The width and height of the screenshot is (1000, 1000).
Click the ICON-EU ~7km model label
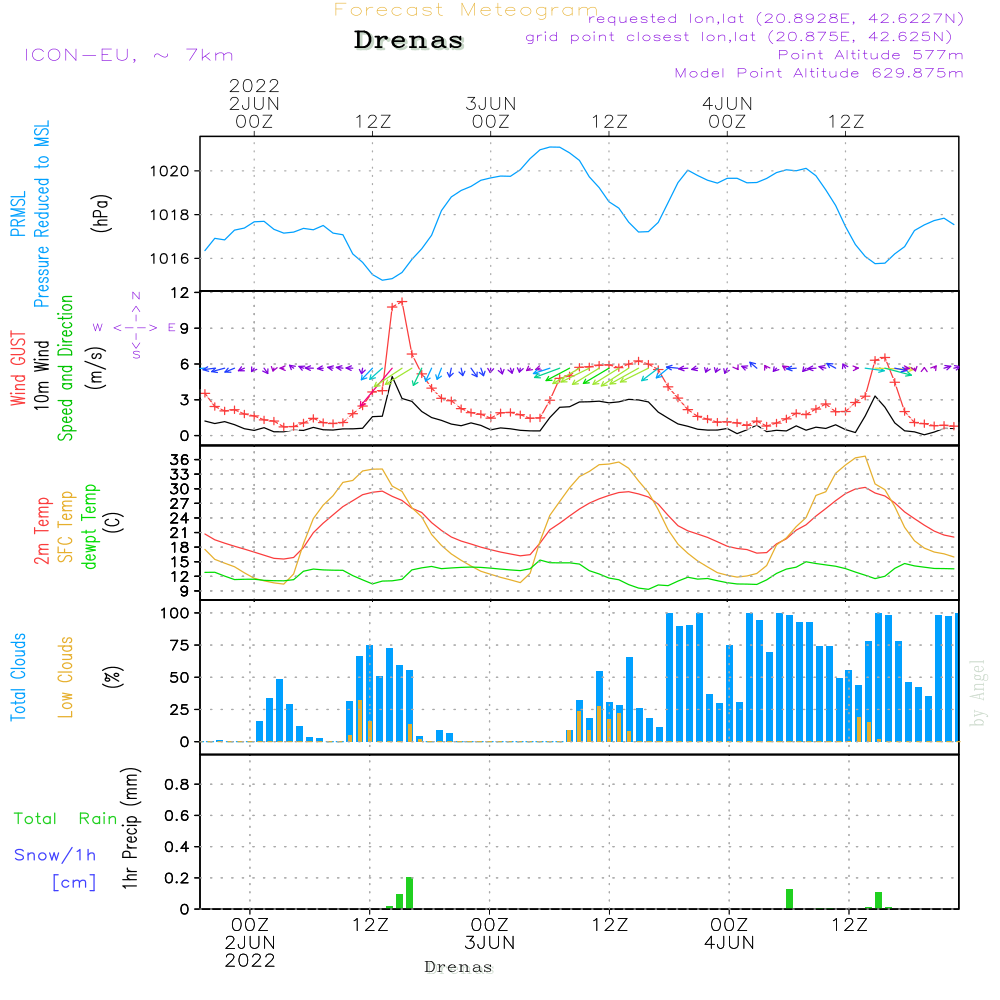pos(129,55)
